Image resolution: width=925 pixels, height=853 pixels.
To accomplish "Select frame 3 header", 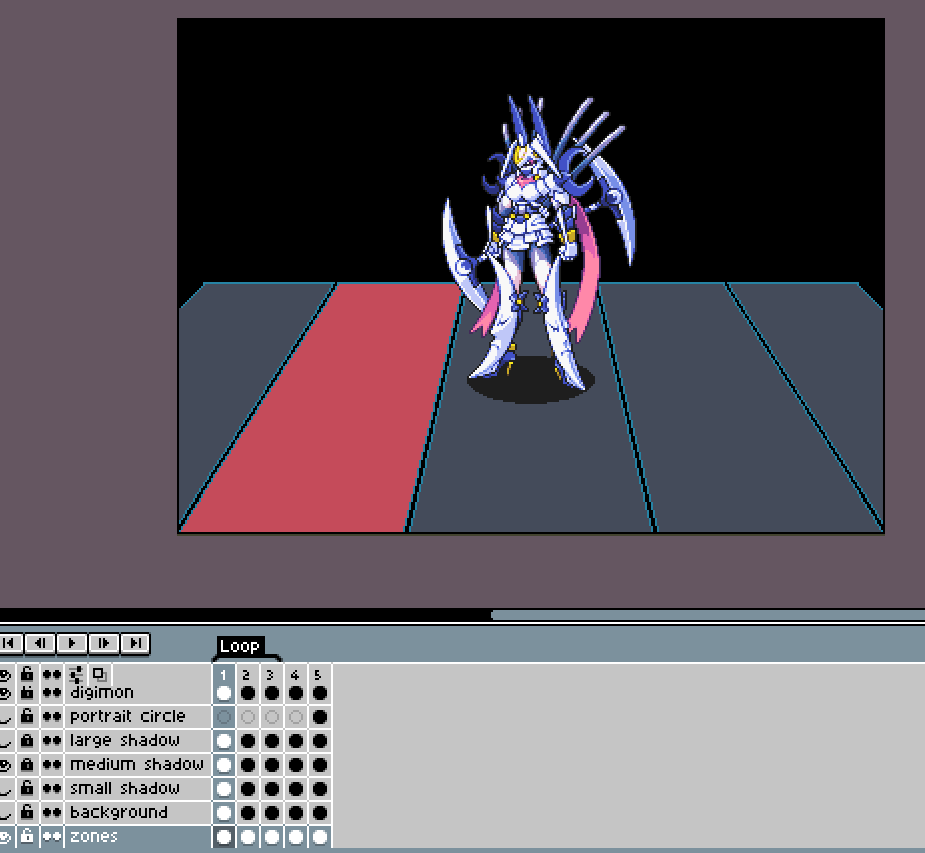I will click(271, 675).
